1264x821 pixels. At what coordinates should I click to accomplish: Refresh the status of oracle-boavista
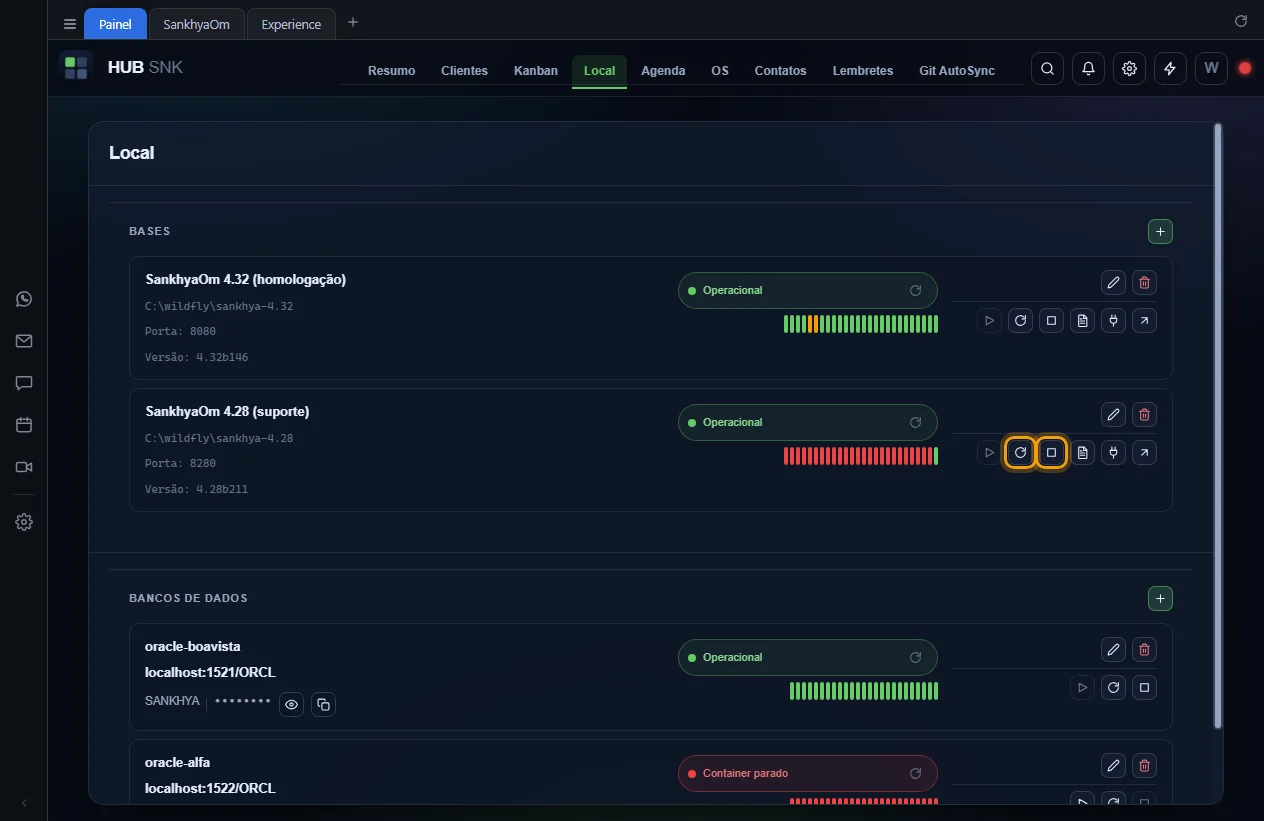tap(915, 657)
